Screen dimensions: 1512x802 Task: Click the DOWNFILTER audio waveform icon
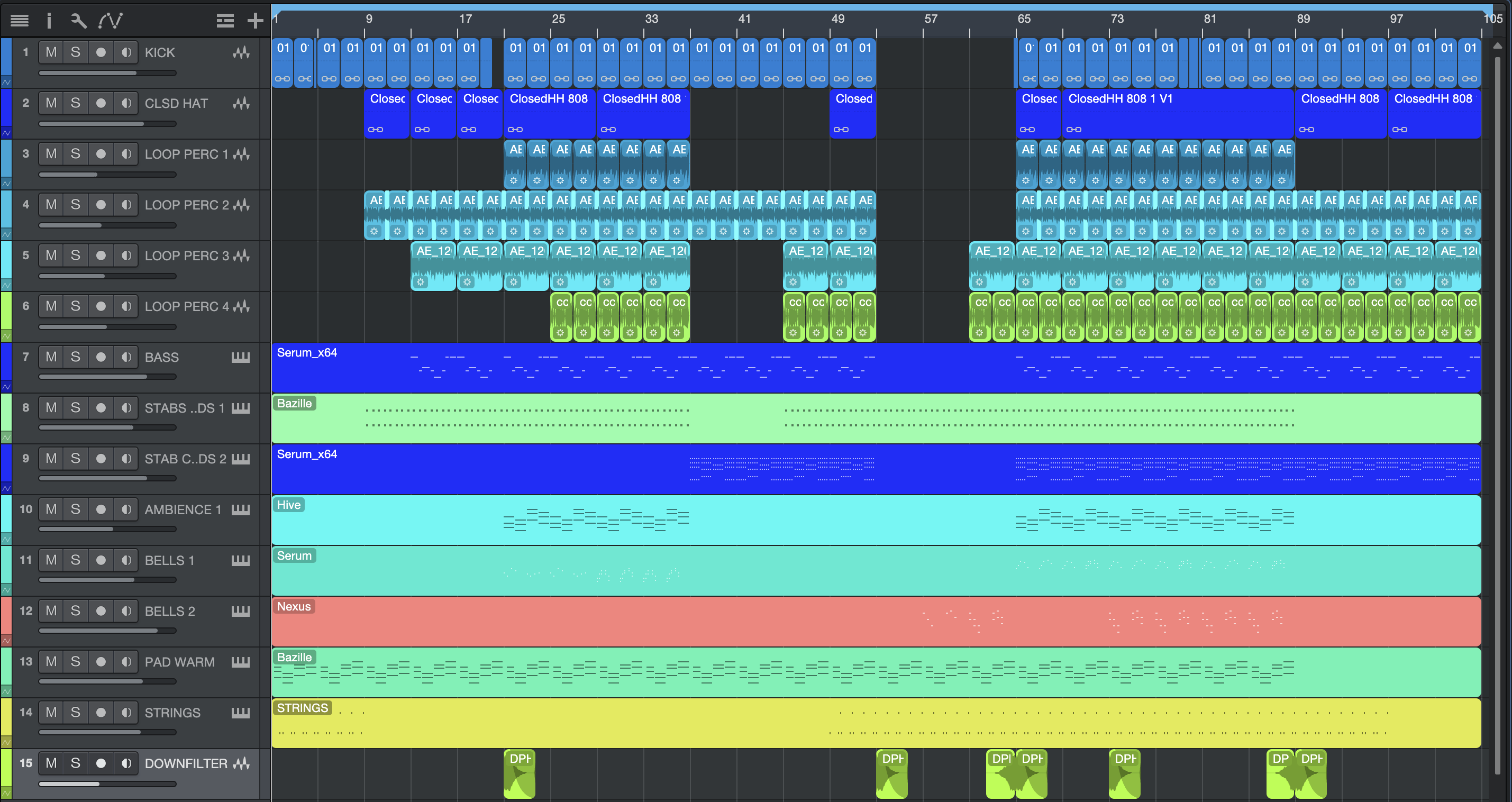(x=241, y=763)
